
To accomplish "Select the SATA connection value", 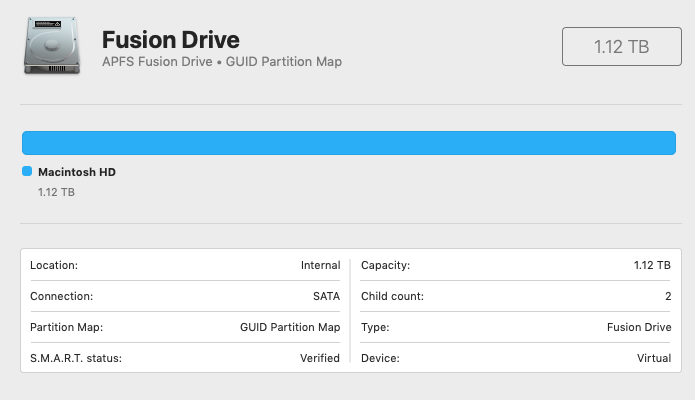I will pyautogui.click(x=326, y=296).
